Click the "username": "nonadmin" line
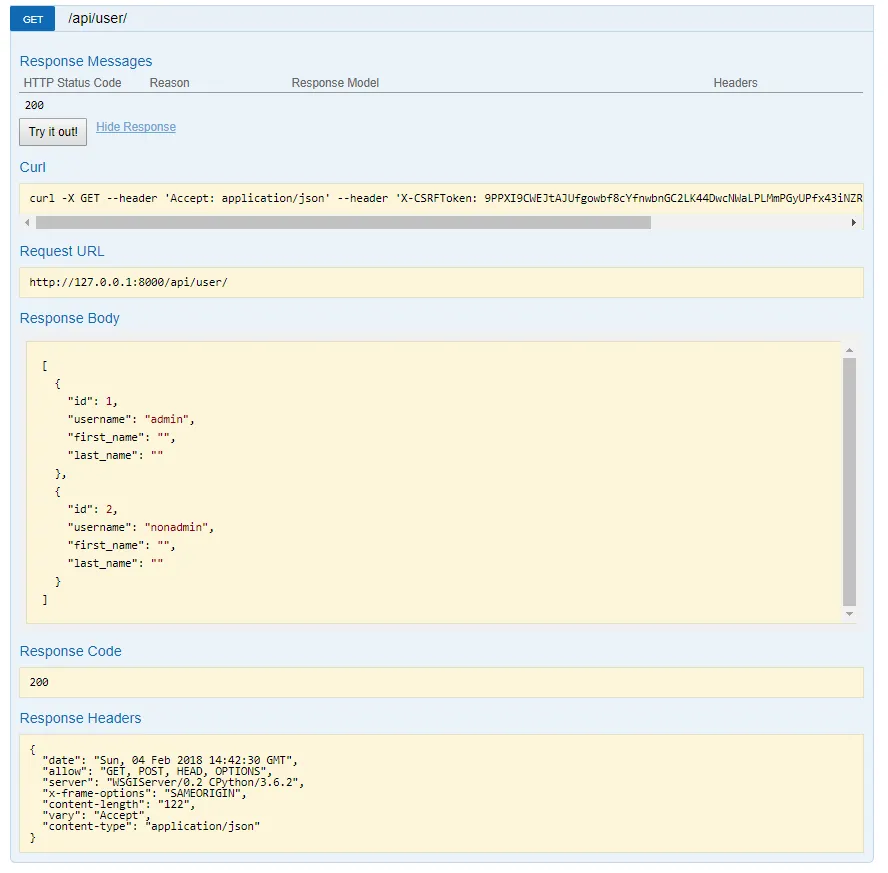The width and height of the screenshot is (888, 873). pos(140,527)
